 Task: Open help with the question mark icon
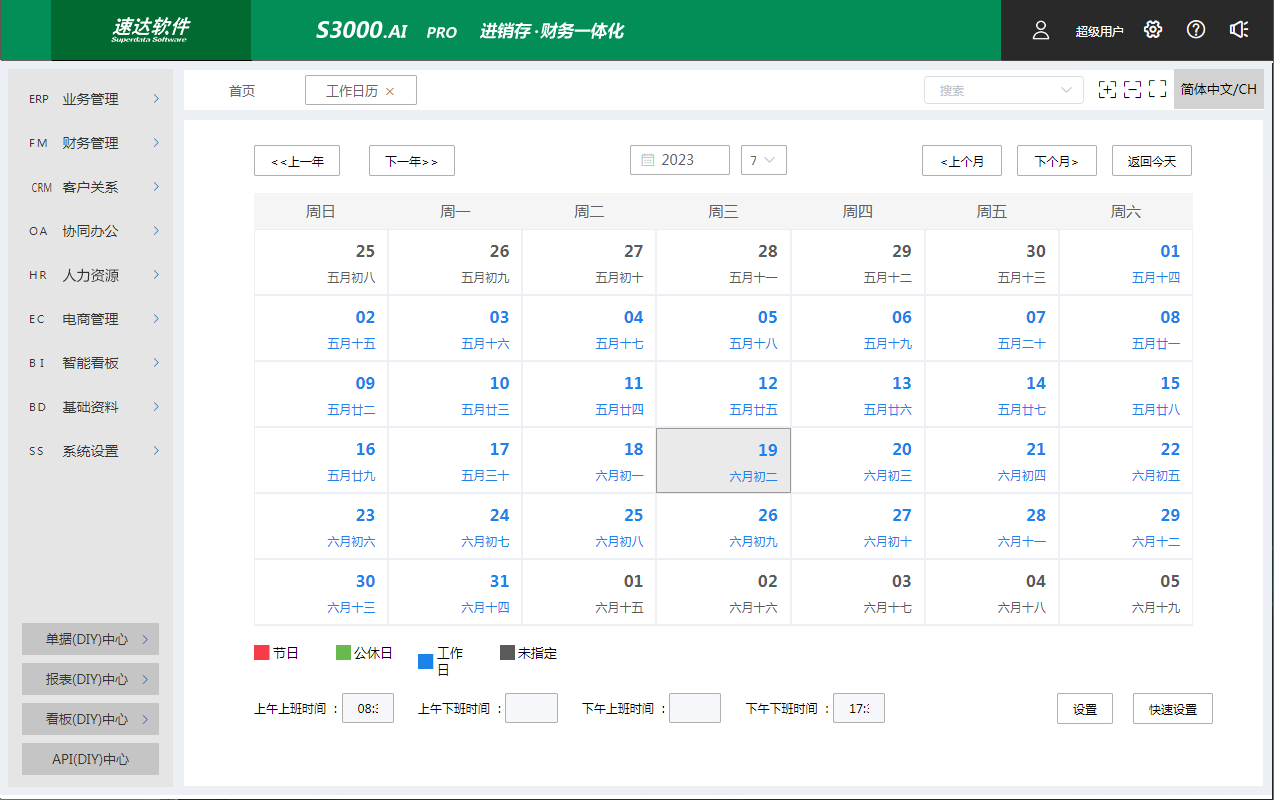[1196, 30]
